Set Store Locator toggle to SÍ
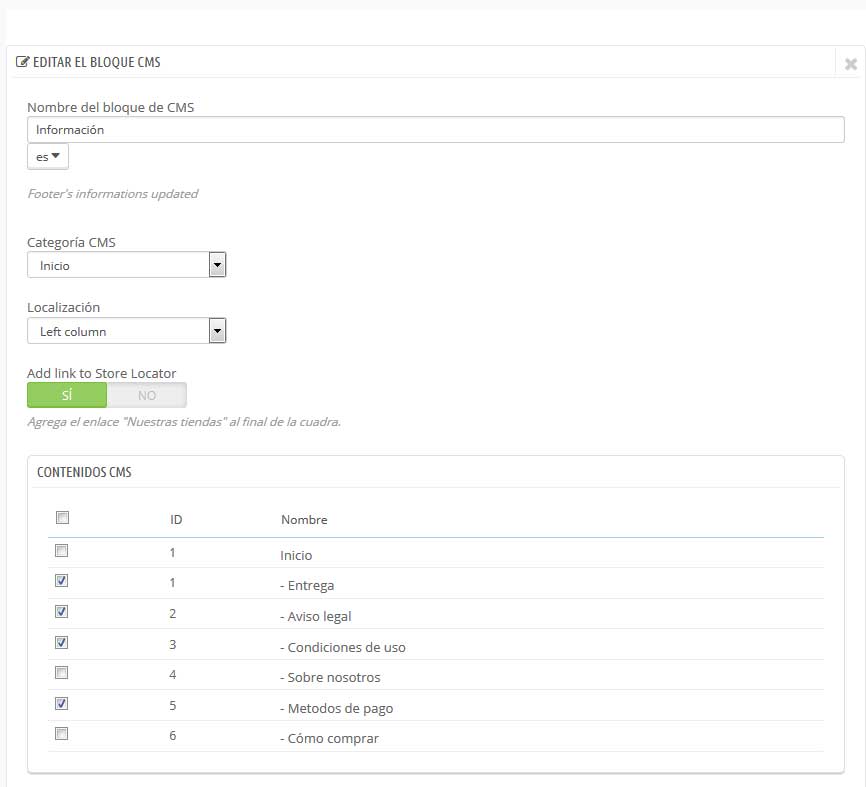 [67, 395]
